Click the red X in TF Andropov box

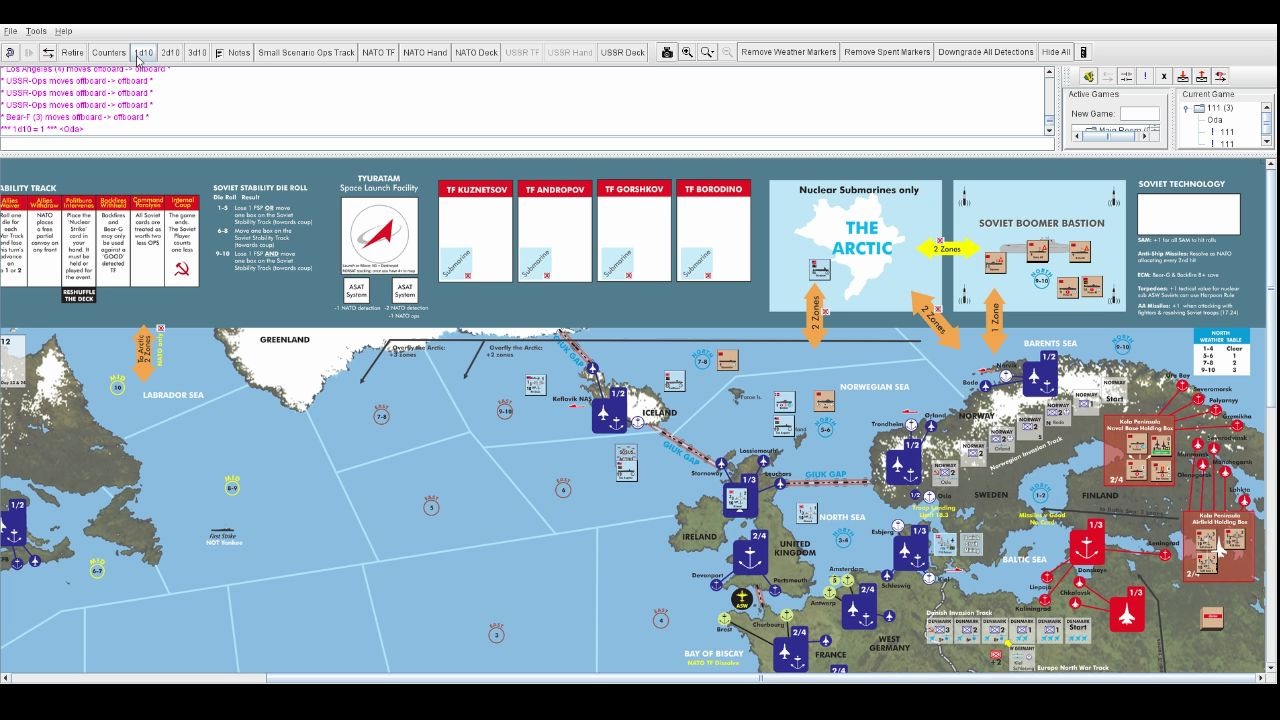click(546, 275)
